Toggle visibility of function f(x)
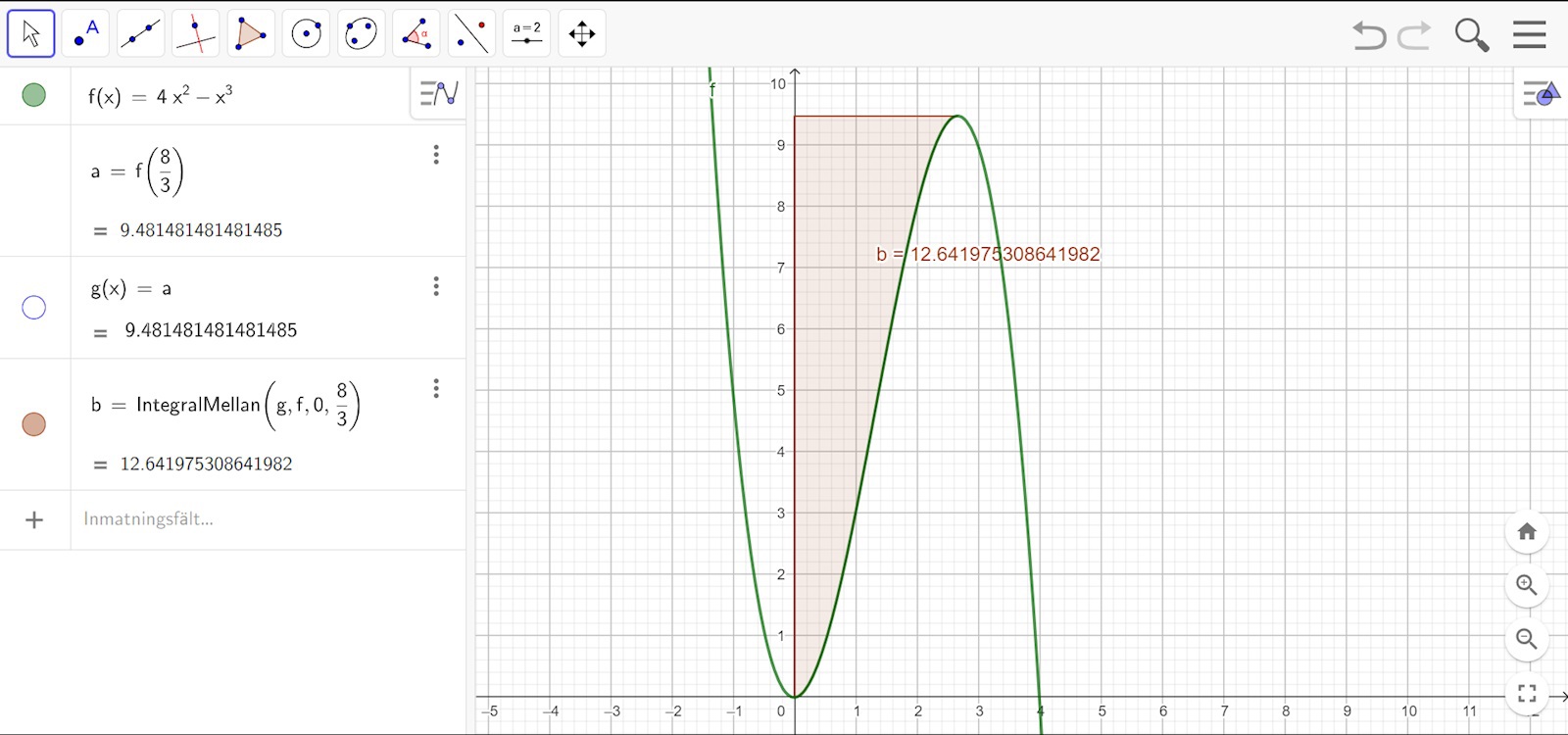The height and width of the screenshot is (735, 1568). tap(34, 95)
